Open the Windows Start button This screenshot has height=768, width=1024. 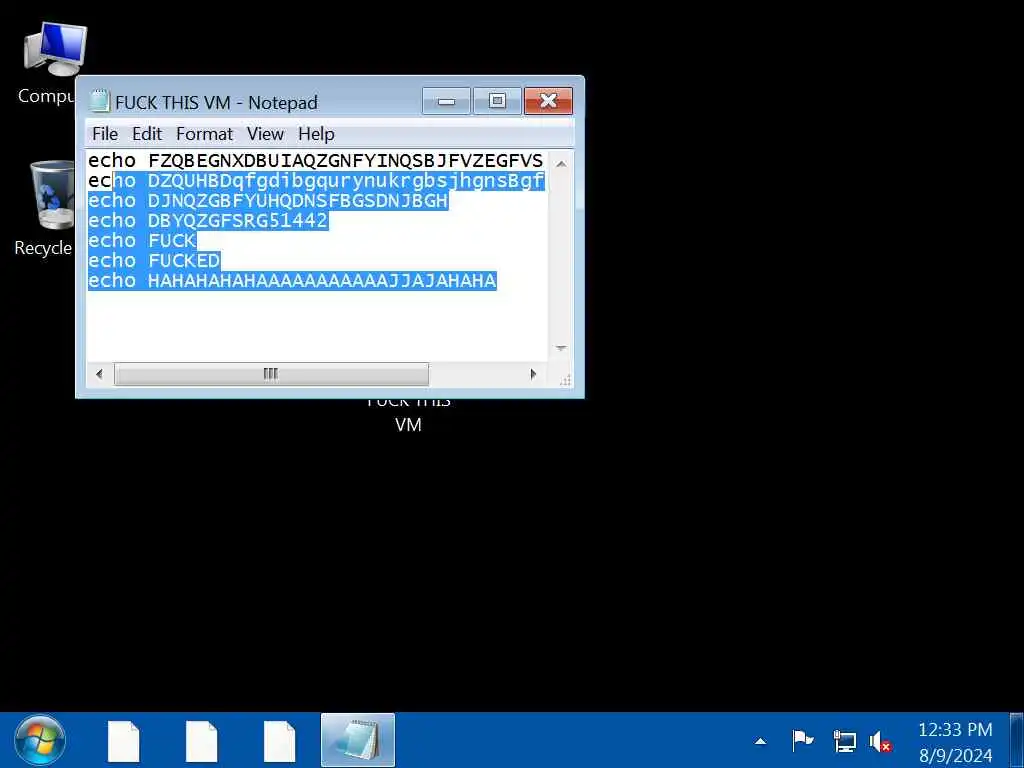(39, 741)
